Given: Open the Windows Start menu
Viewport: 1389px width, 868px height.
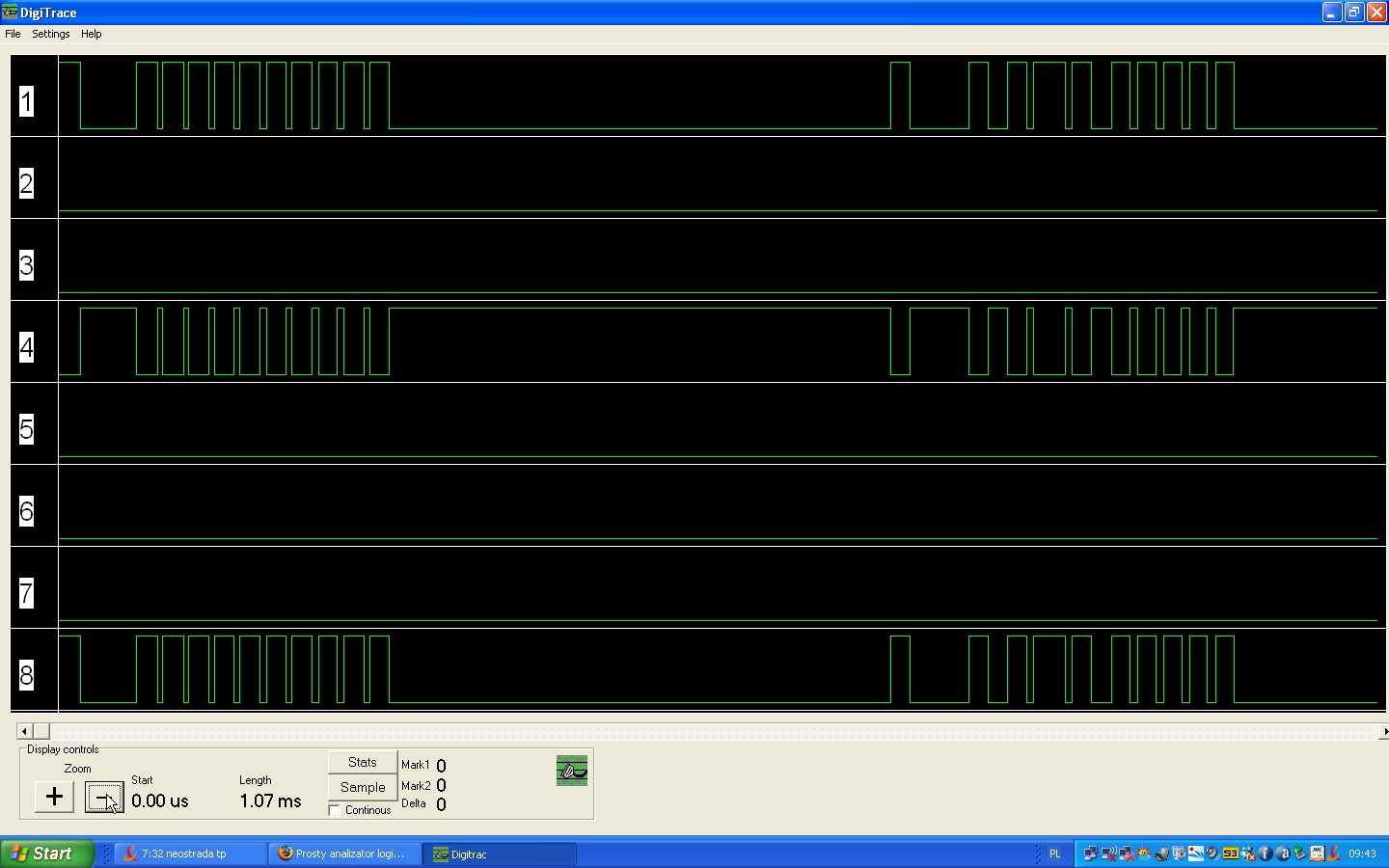Looking at the screenshot, I should 46,854.
